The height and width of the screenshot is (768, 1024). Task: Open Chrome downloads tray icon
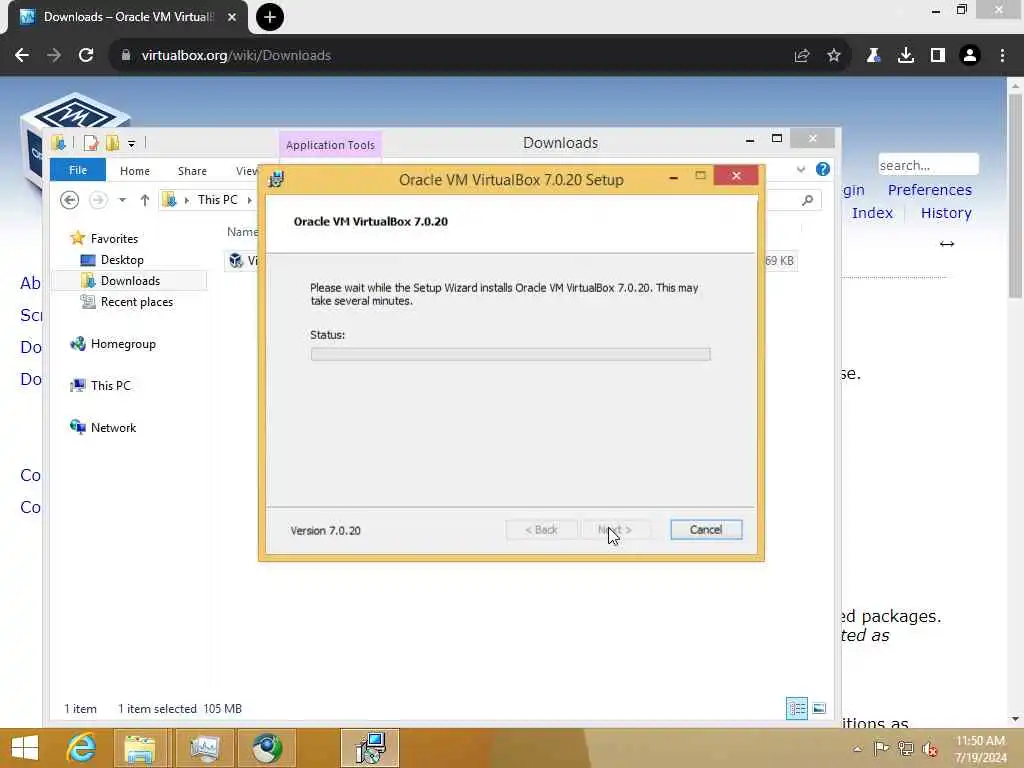tap(906, 56)
